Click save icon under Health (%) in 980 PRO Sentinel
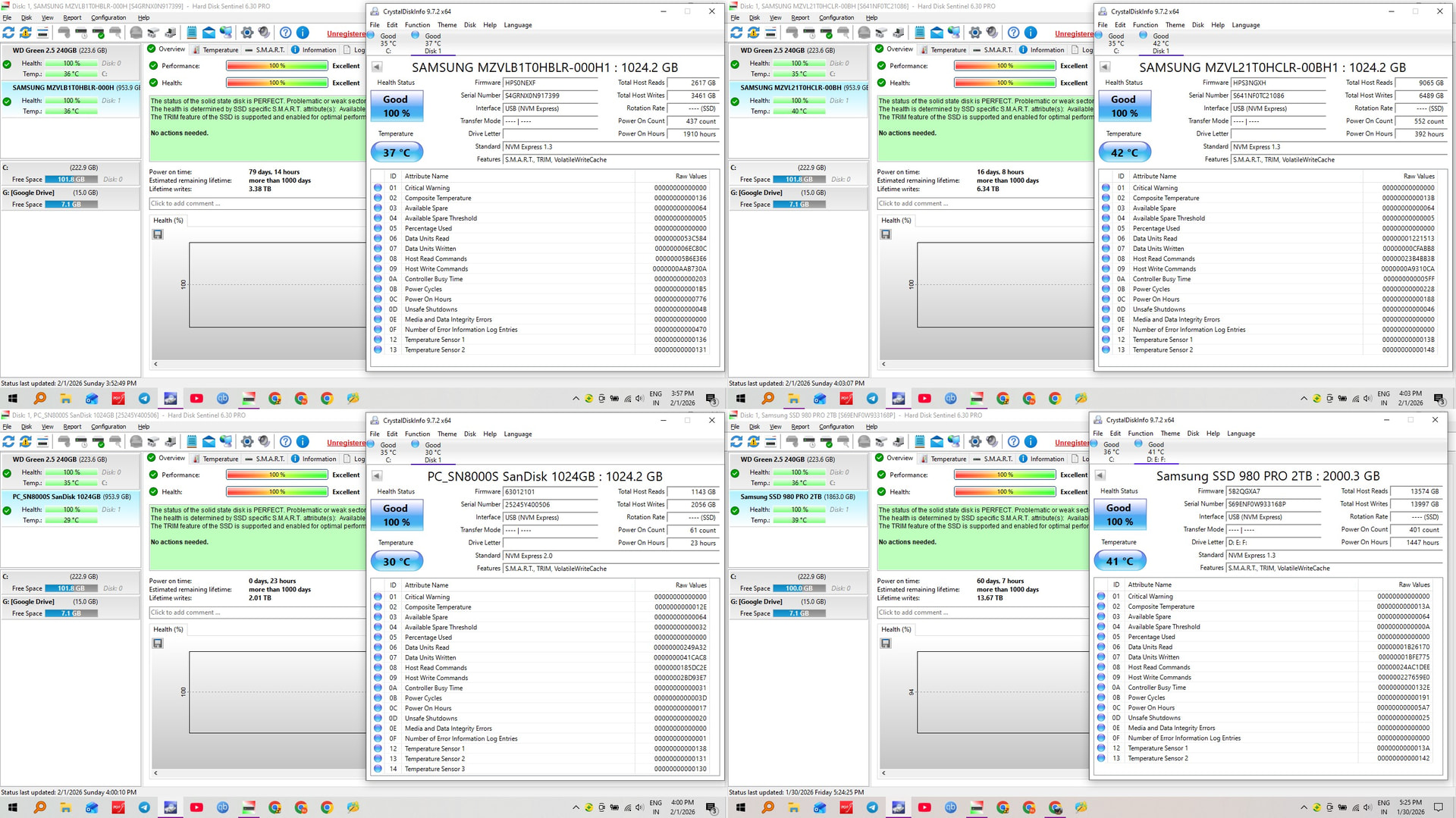 (886, 644)
